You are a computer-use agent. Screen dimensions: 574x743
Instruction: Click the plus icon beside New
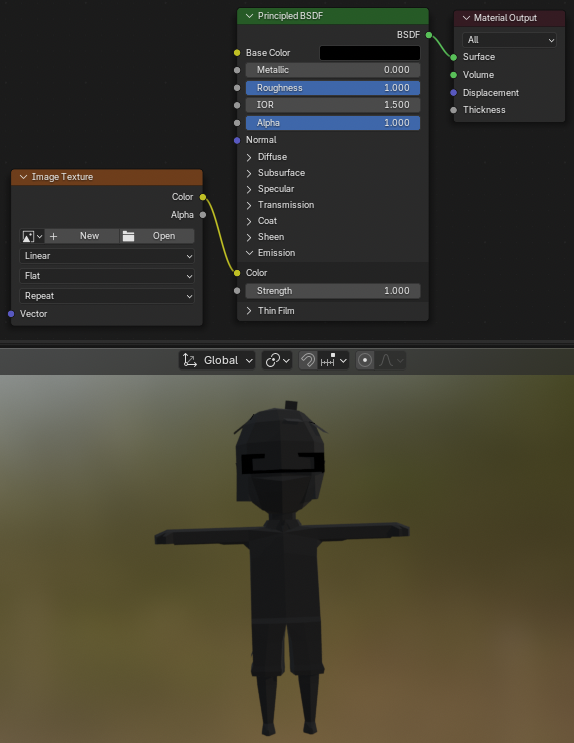pyautogui.click(x=54, y=236)
